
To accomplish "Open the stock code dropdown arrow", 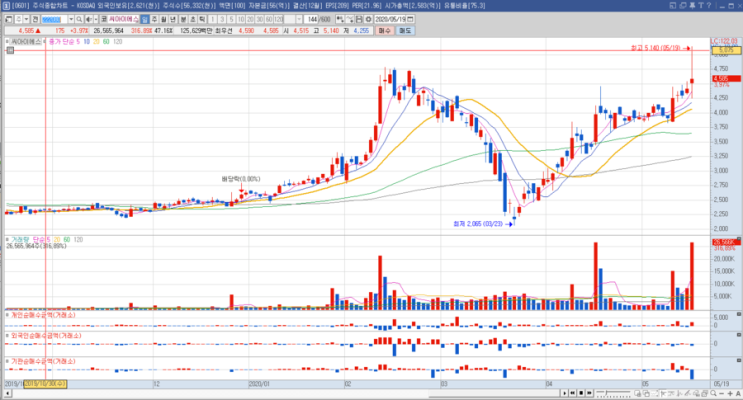I will point(71,19).
